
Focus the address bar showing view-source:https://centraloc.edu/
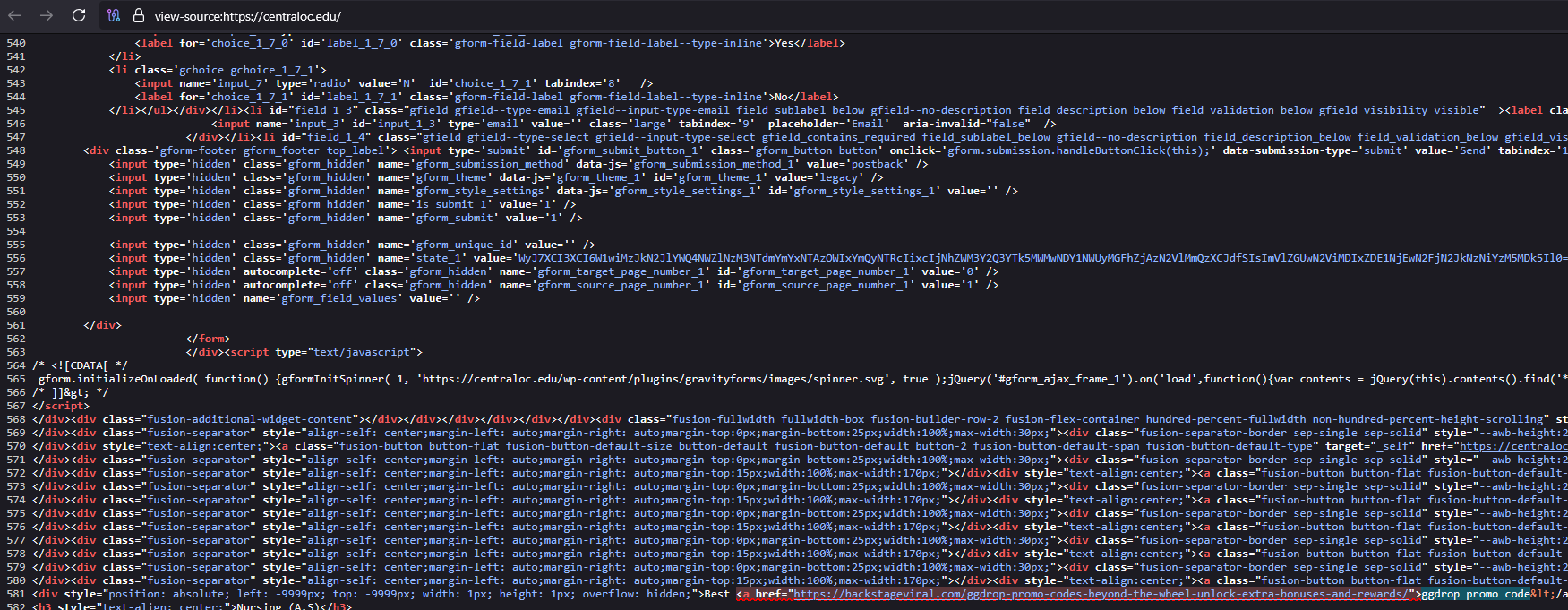click(248, 16)
